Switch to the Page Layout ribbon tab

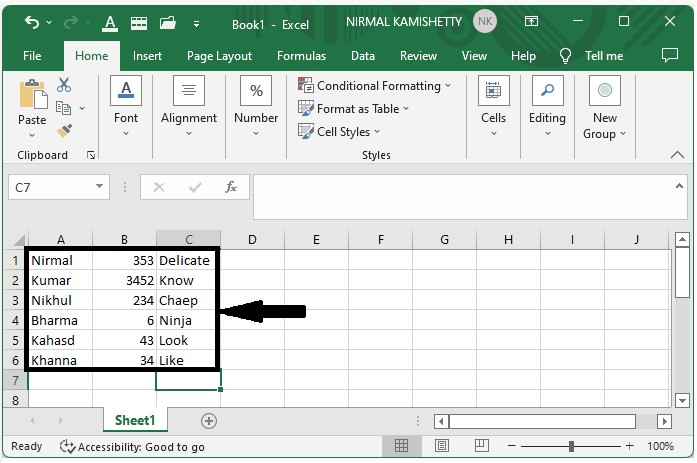[x=219, y=56]
